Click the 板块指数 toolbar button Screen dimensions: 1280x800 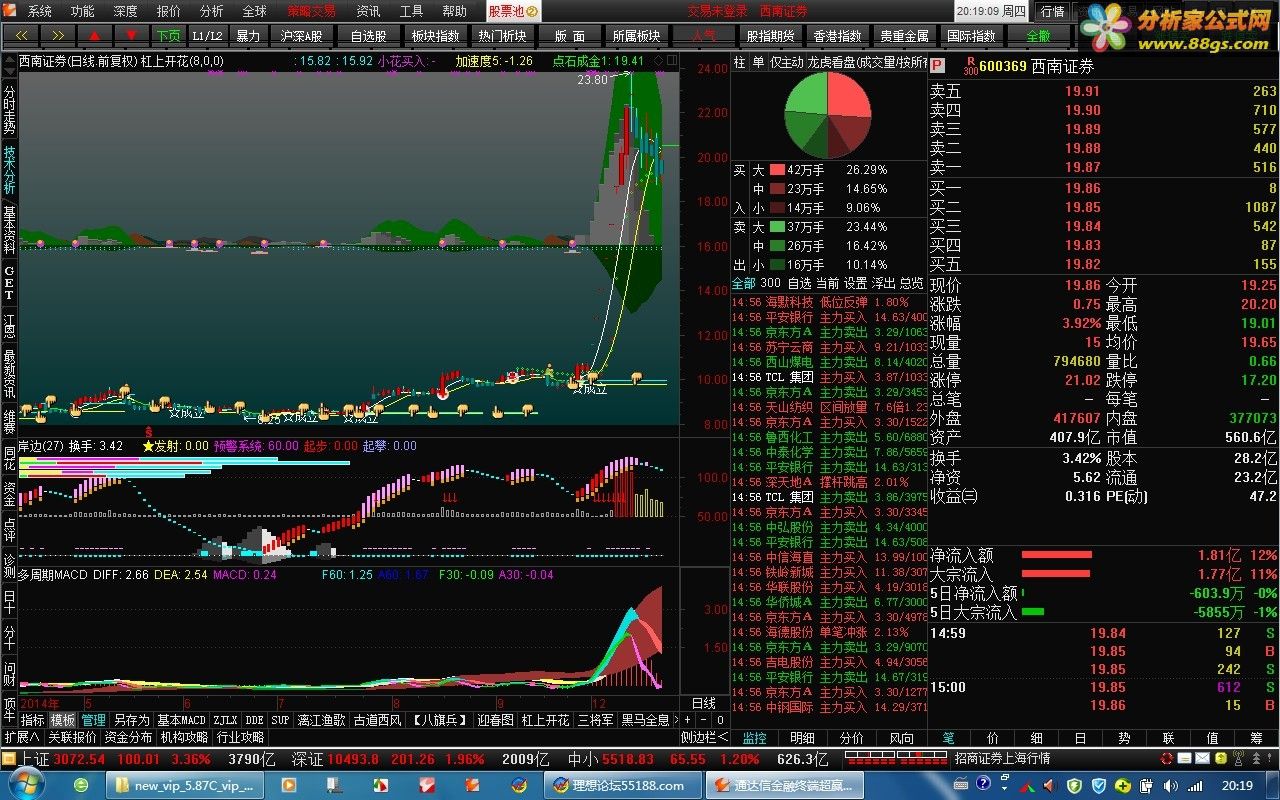pos(435,35)
